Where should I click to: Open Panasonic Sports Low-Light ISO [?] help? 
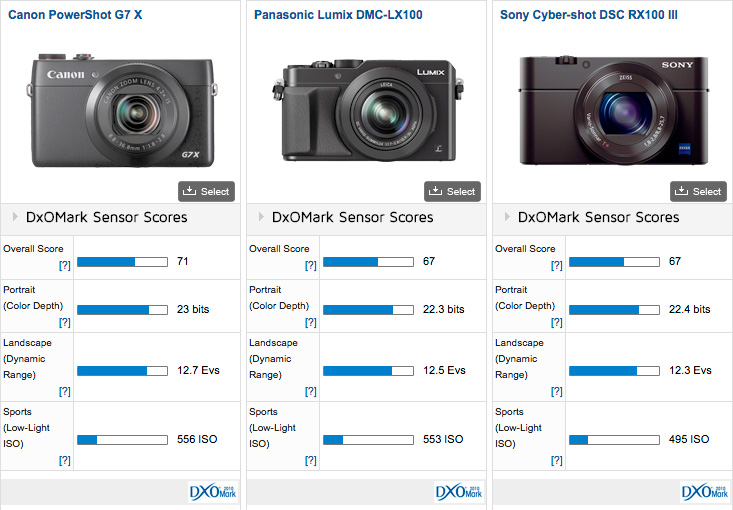click(x=310, y=460)
